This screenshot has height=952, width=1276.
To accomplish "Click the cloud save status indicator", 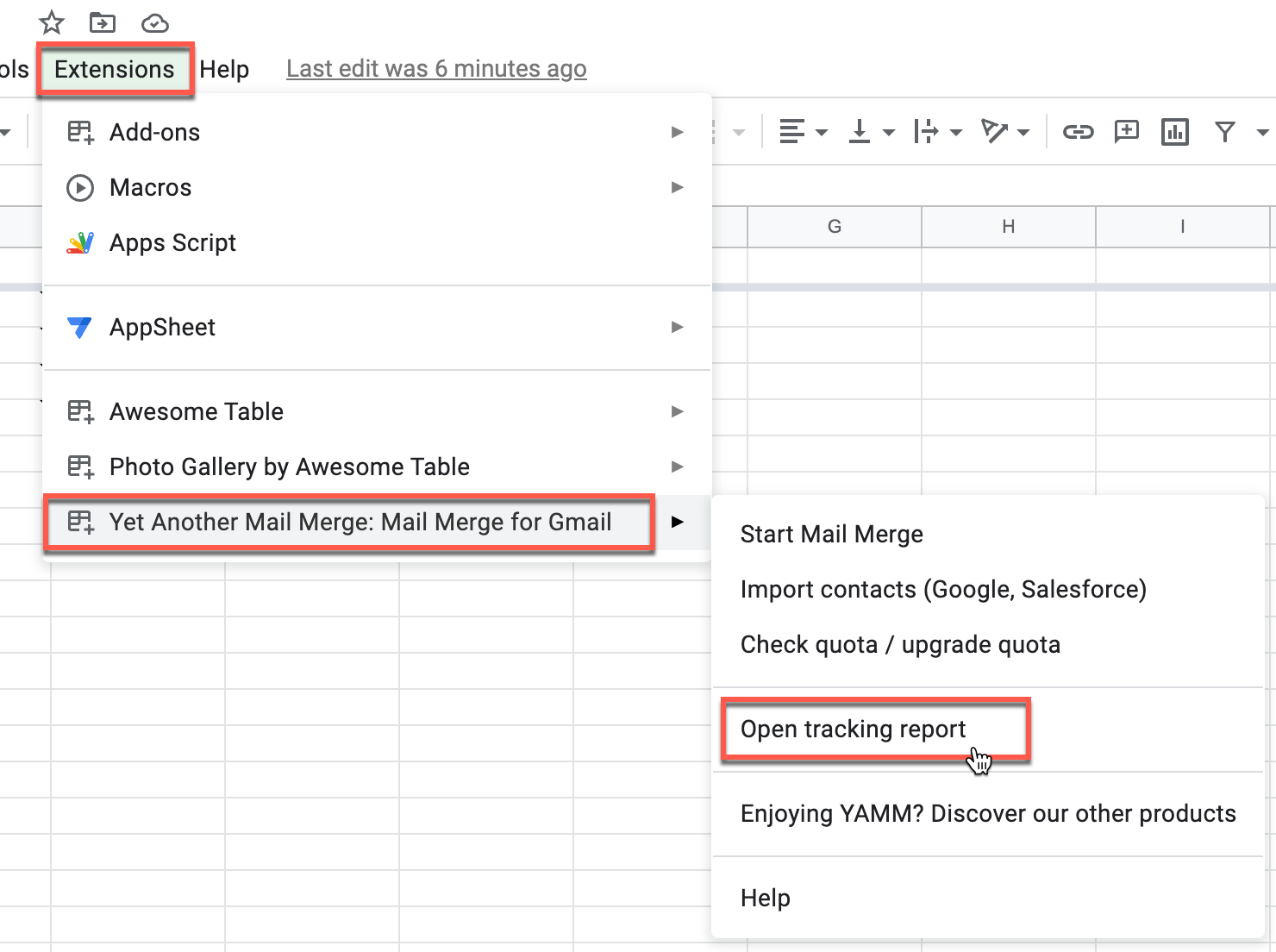I will point(154,23).
